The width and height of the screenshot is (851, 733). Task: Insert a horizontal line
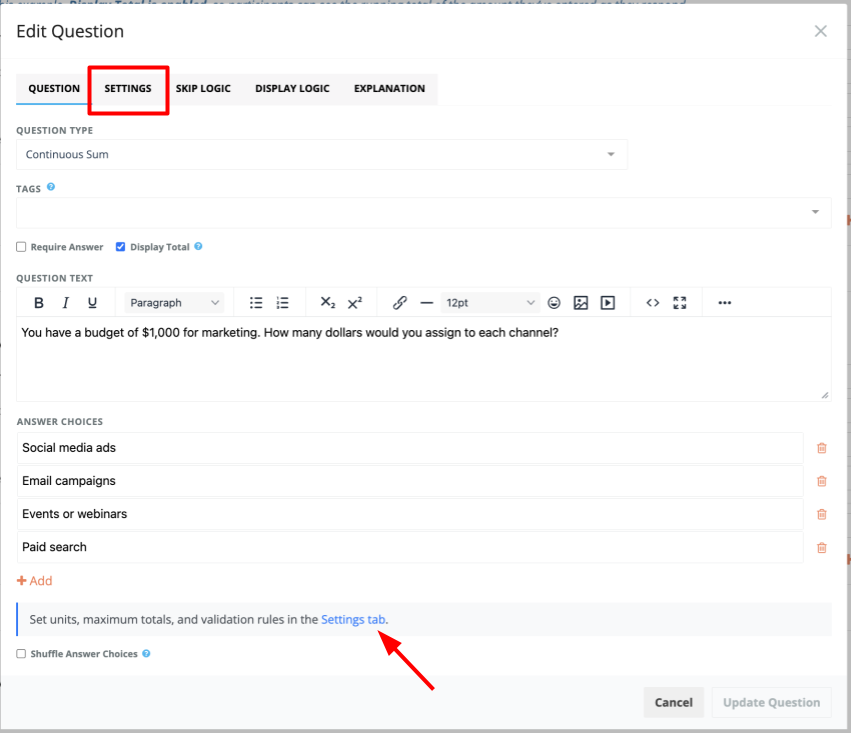point(427,303)
